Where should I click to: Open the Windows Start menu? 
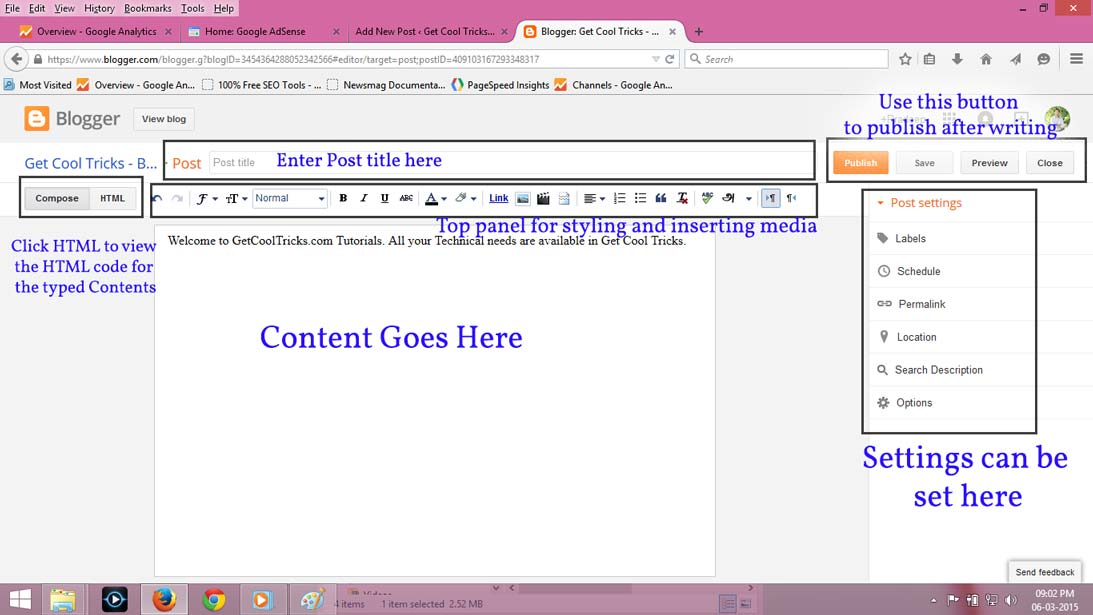[20, 600]
